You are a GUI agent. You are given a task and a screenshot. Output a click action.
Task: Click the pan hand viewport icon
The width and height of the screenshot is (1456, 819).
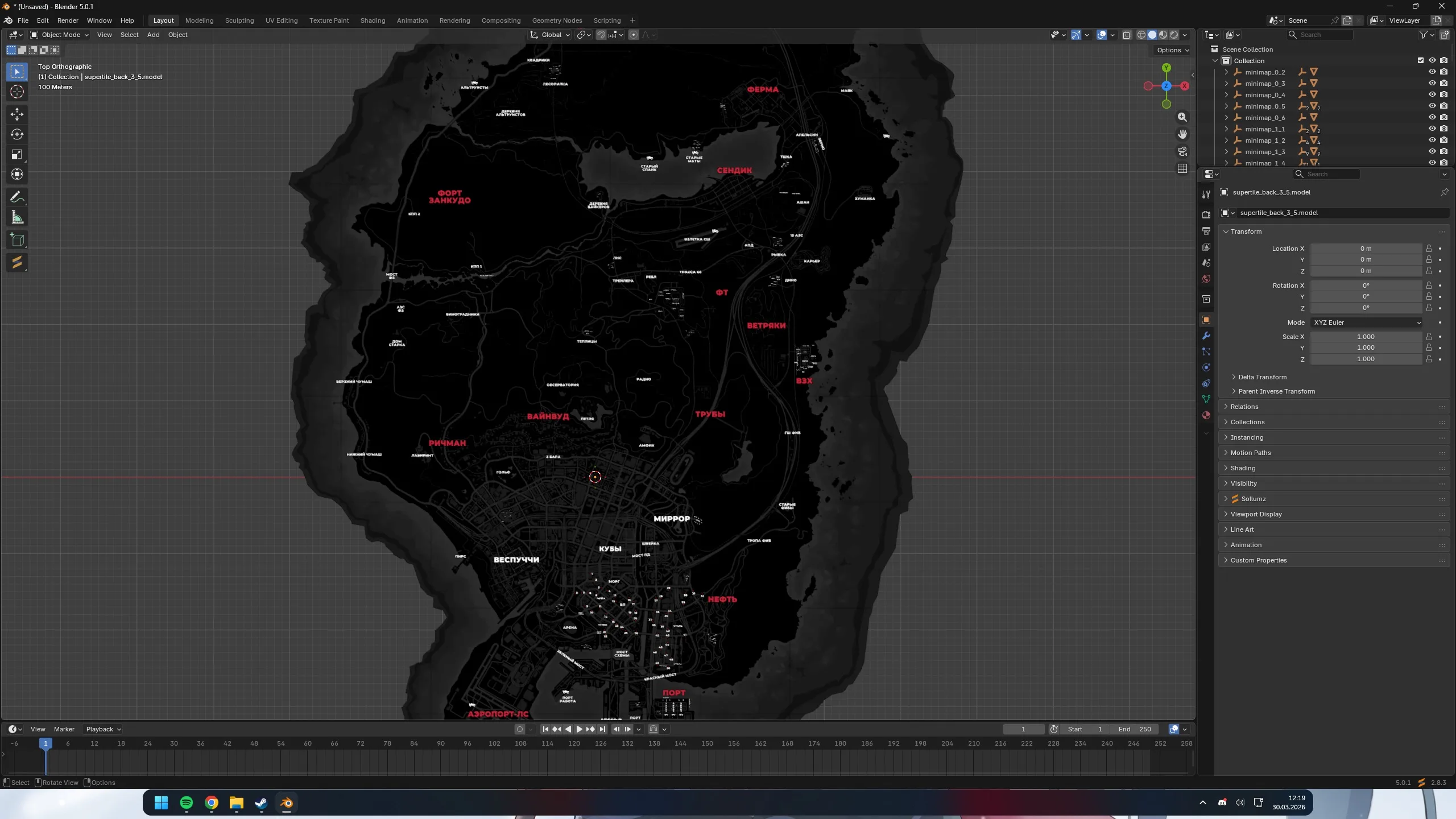click(1182, 134)
